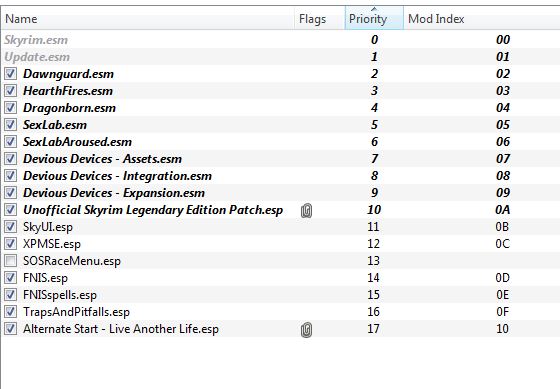Toggle the Dragonborn.esm checkbox
Screen dimensions: 560x389
[10, 108]
